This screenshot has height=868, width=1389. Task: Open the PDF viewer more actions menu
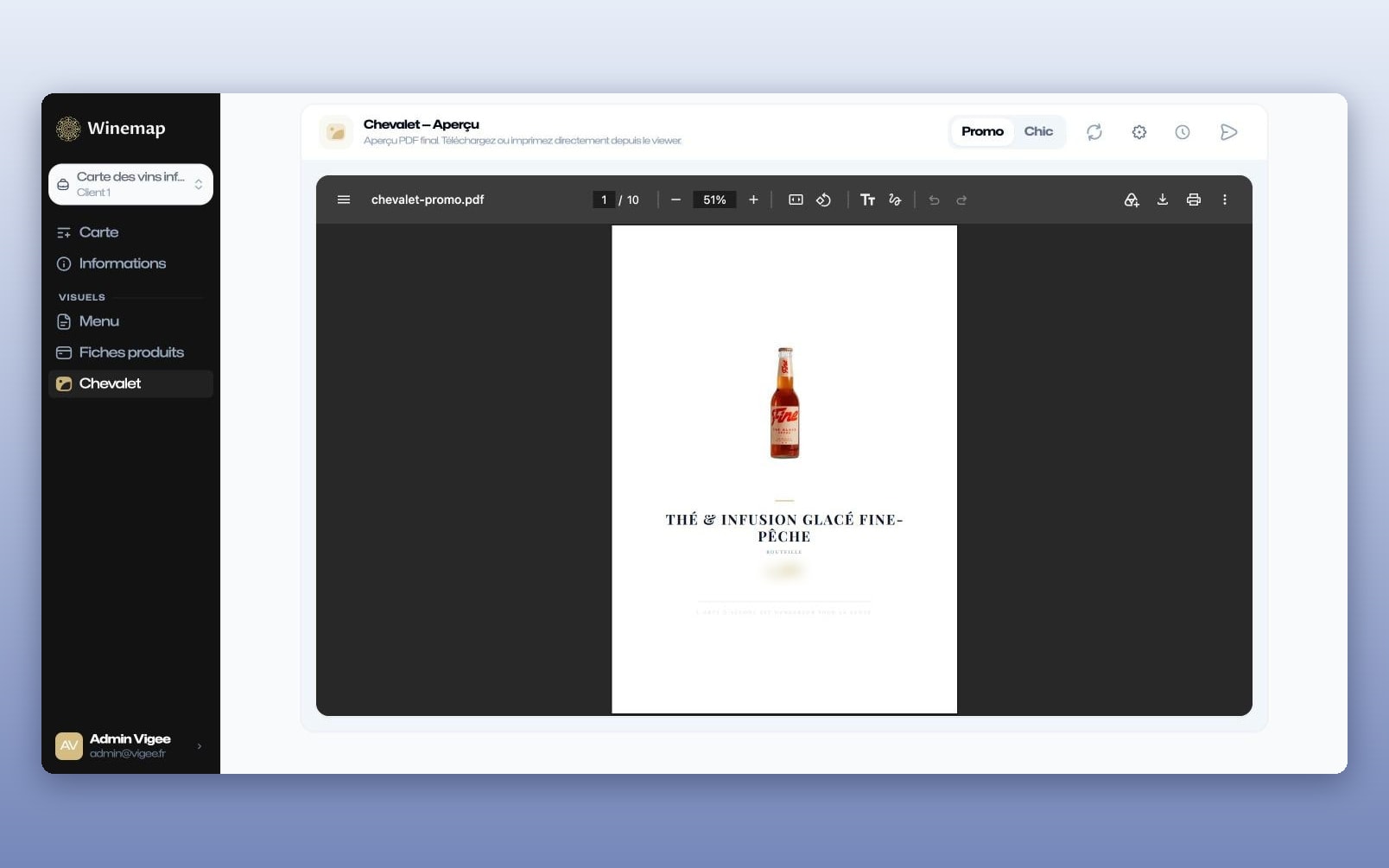tap(1225, 200)
